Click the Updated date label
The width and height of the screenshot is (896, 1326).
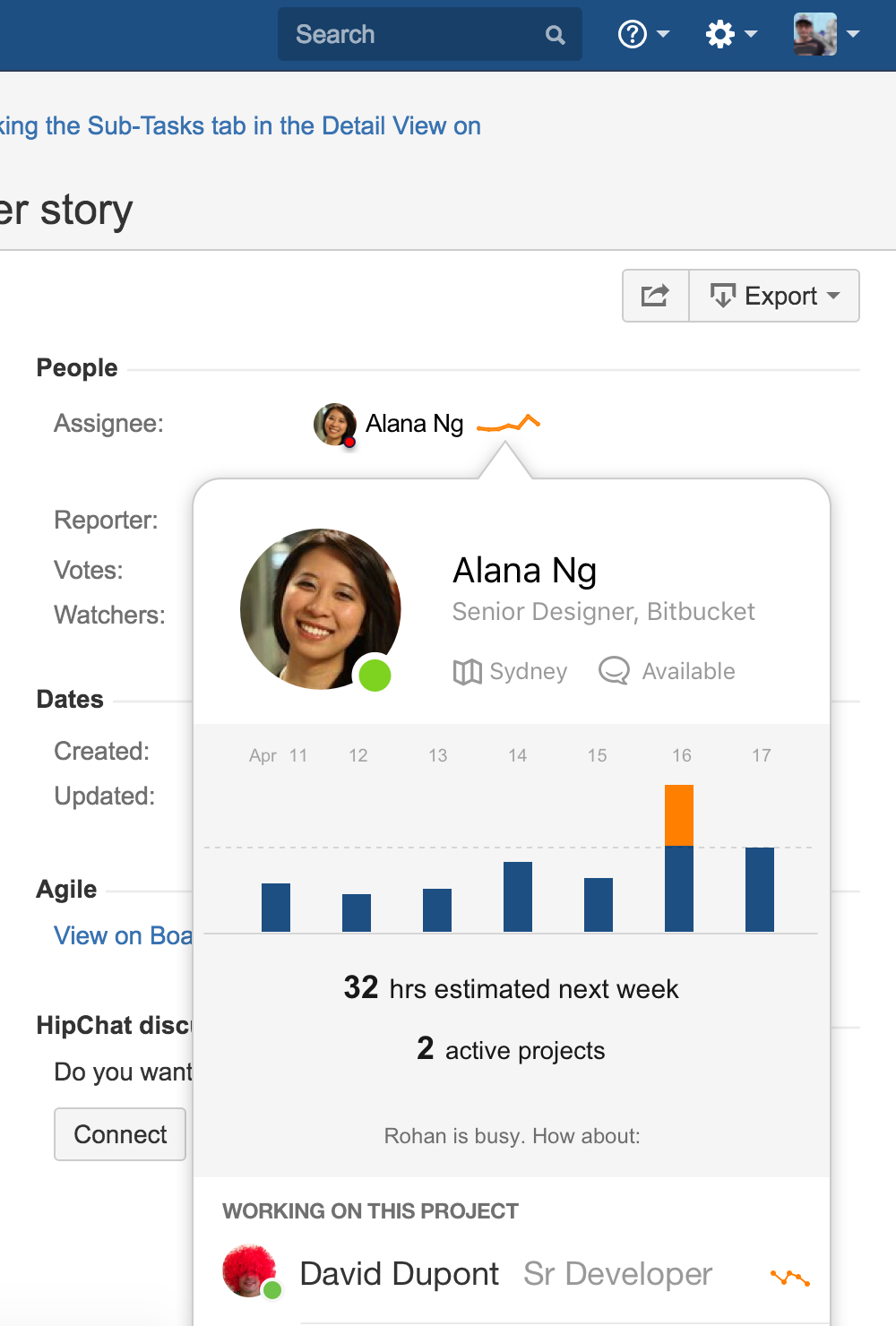click(104, 796)
